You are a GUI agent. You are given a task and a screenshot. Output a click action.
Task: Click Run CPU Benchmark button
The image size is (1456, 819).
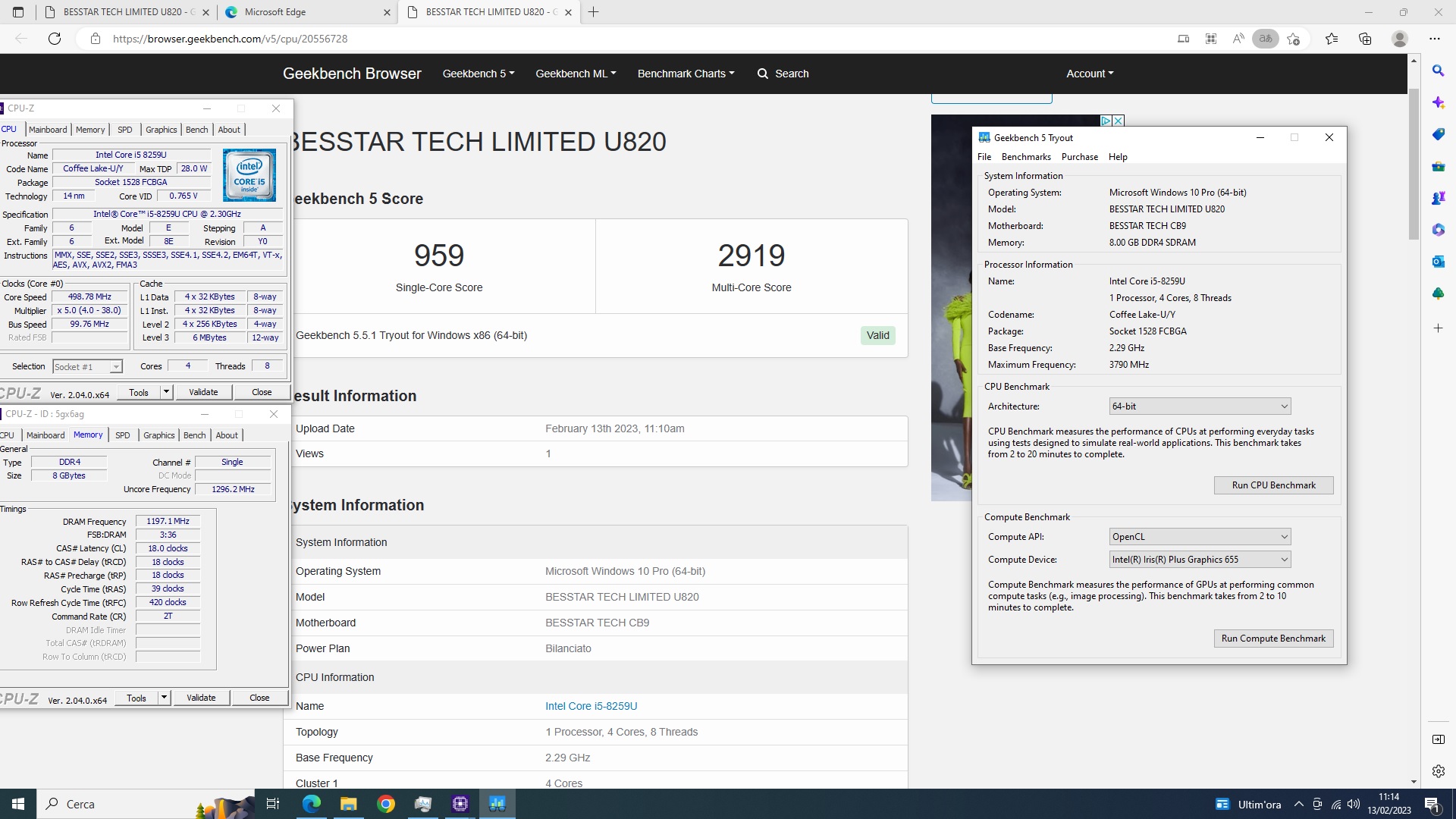pyautogui.click(x=1273, y=485)
